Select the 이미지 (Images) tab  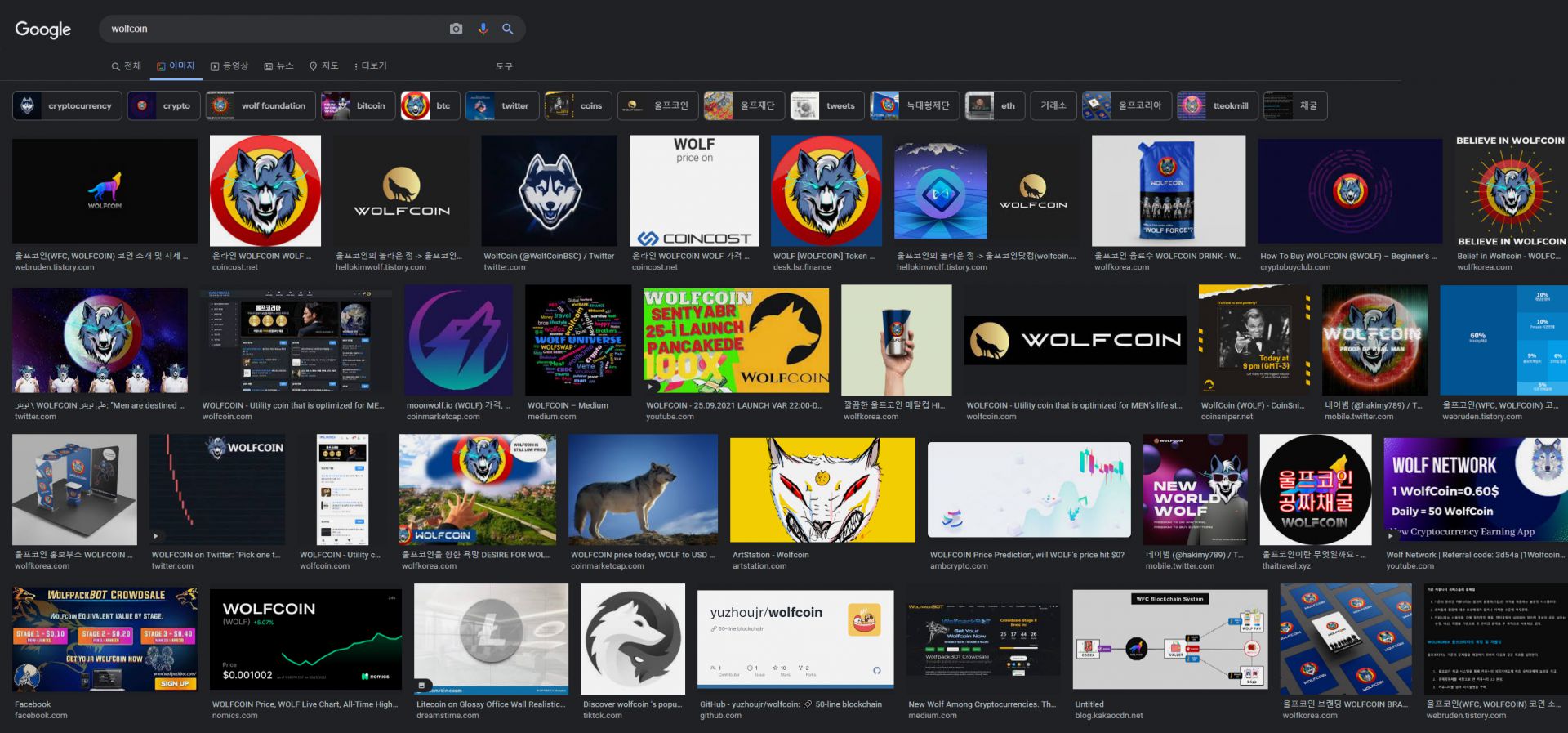pos(176,66)
